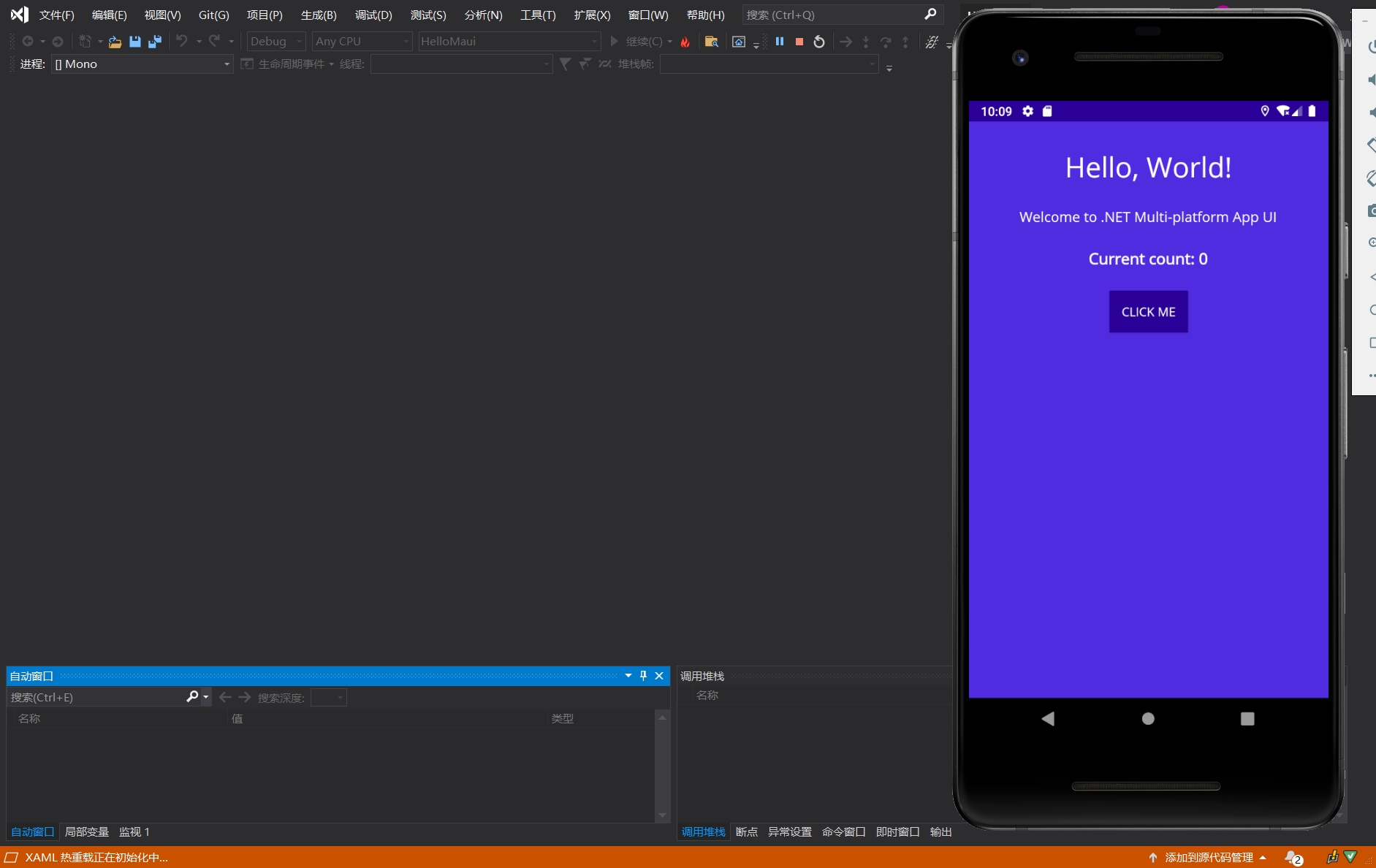Image resolution: width=1376 pixels, height=868 pixels.
Task: Click the Autos window vertical scrollbar
Action: tap(662, 766)
